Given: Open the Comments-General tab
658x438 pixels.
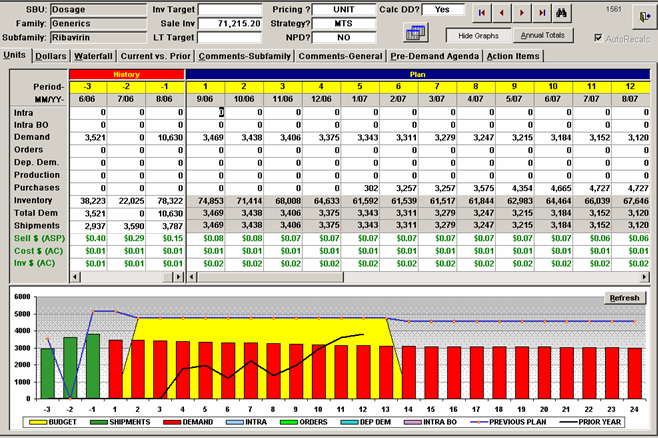Looking at the screenshot, I should [x=340, y=56].
